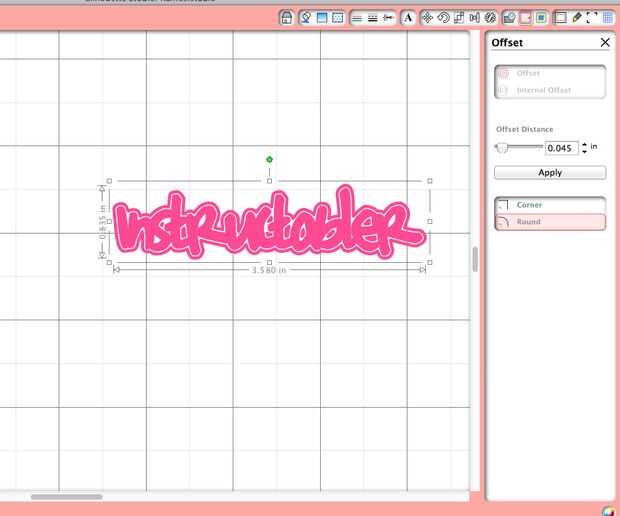Click the bottom-left selection handle
The width and height of the screenshot is (620, 516).
(x=109, y=263)
